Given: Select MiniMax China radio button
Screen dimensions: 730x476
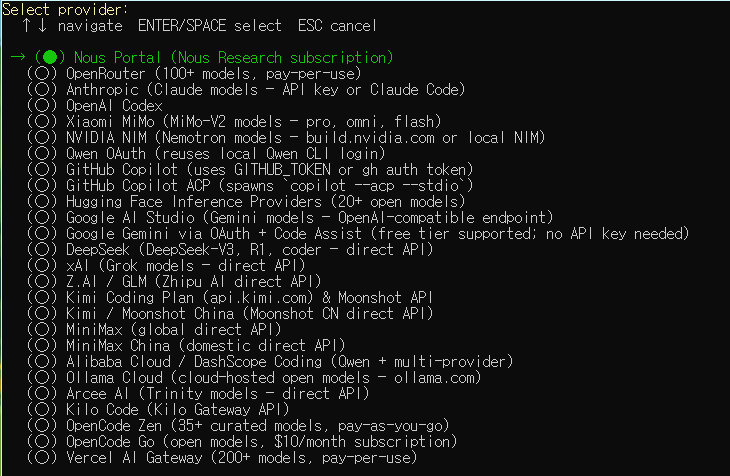Looking at the screenshot, I should [42, 345].
